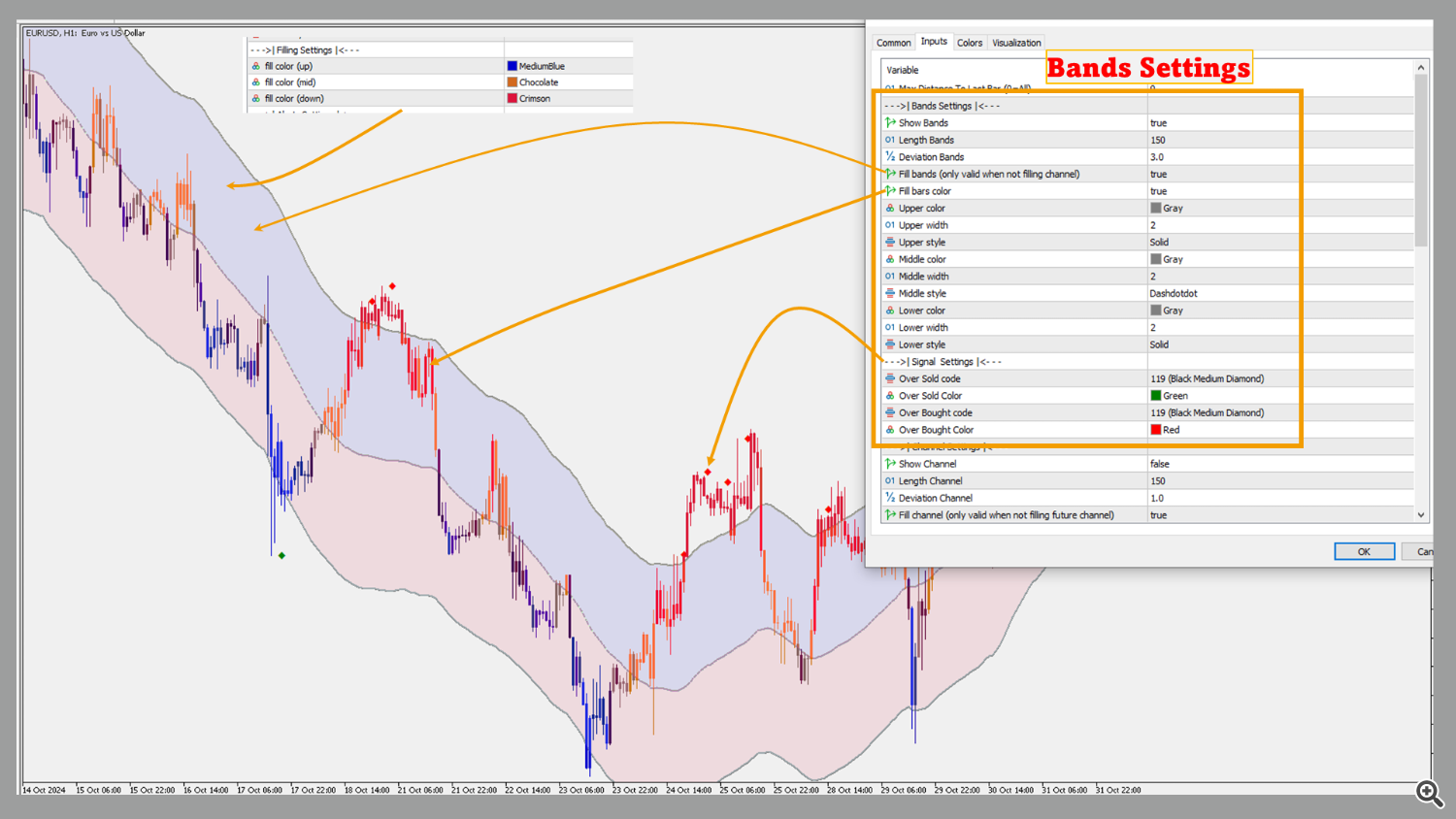1456x819 pixels.
Task: Toggle the Show Channel false value
Action: click(x=1159, y=464)
